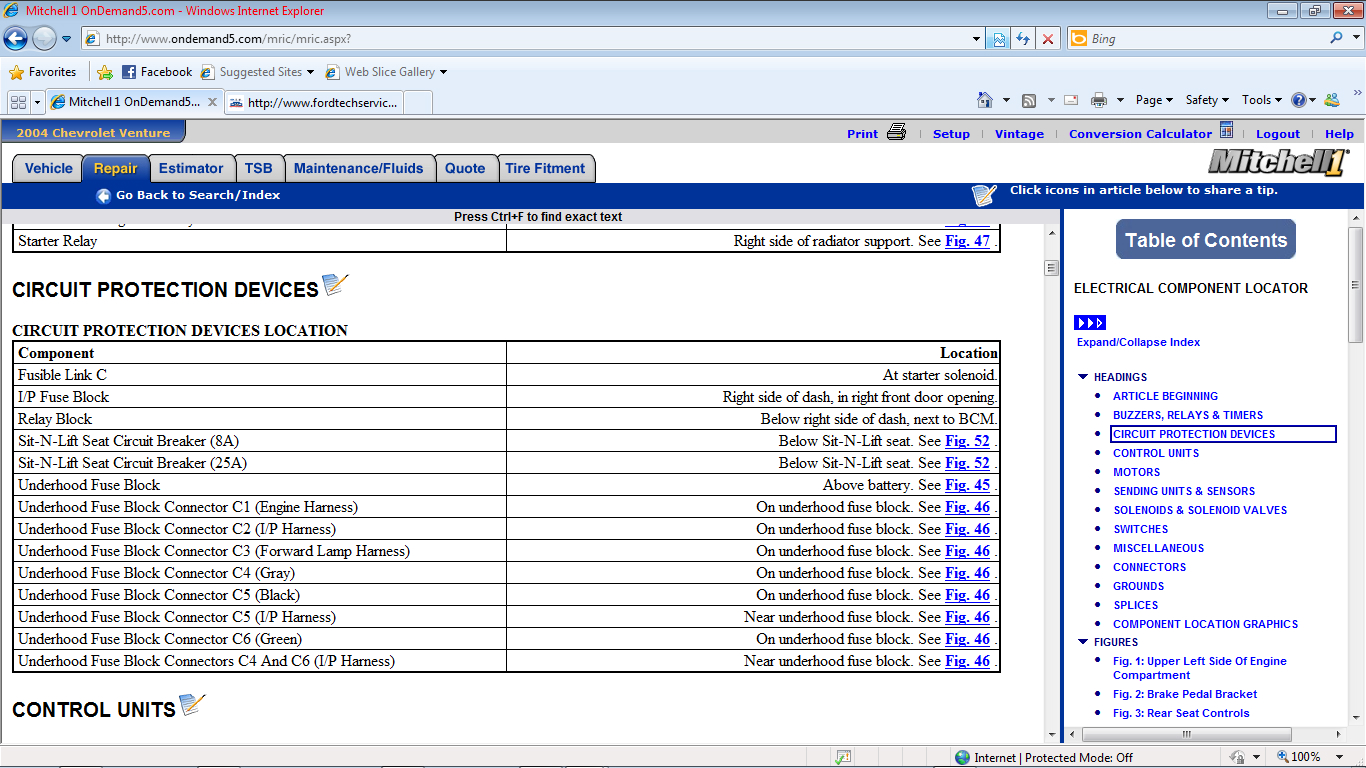
Task: Click the Read Mail envelope icon
Action: coord(1071,100)
